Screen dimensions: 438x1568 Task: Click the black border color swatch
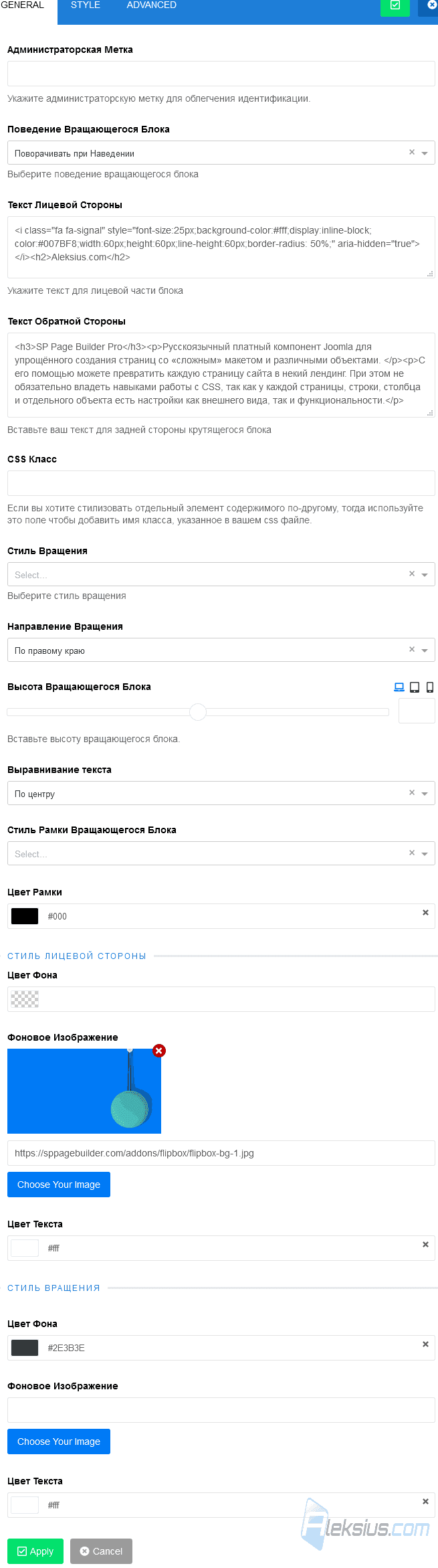click(25, 916)
